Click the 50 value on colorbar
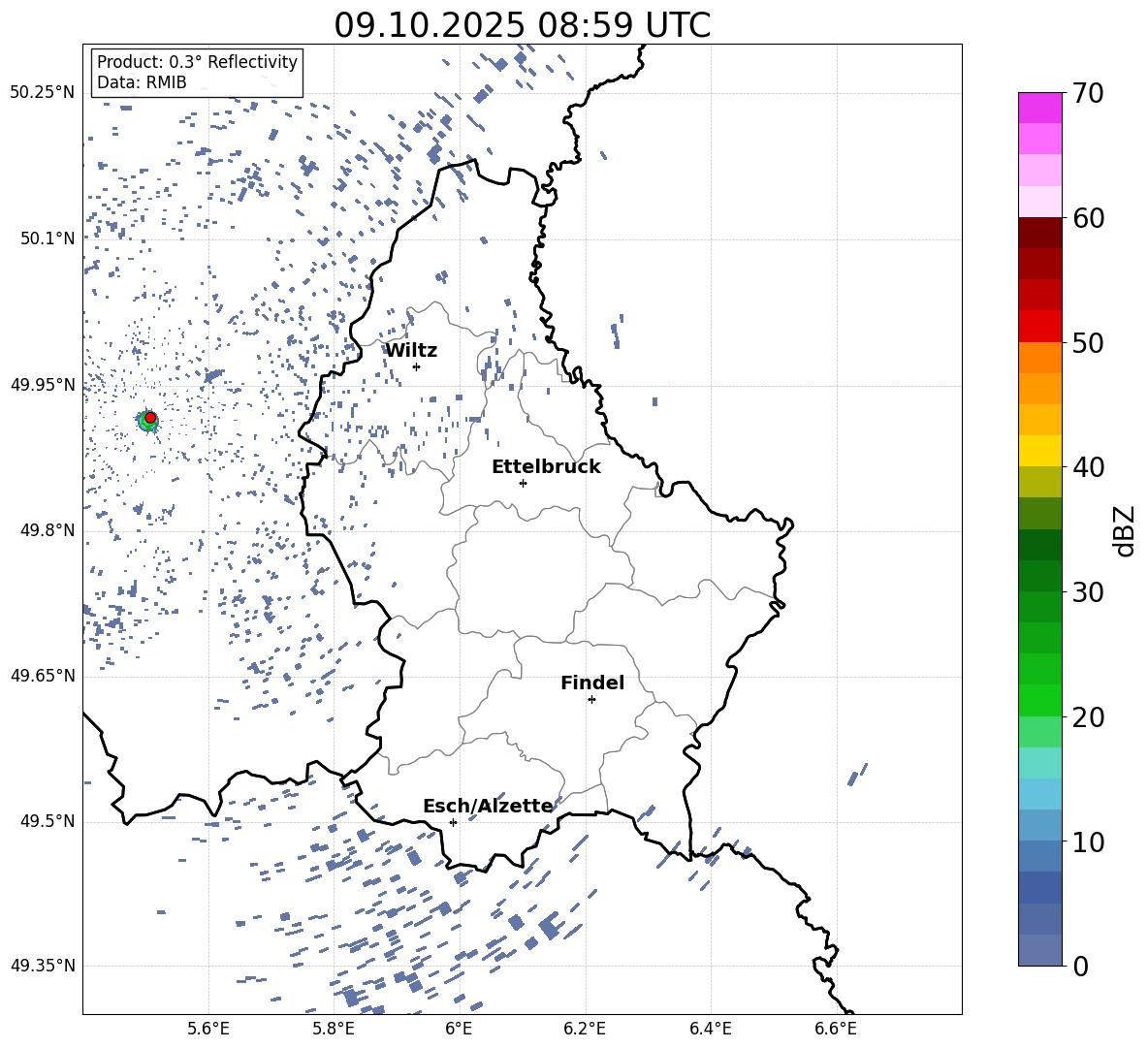 click(x=1087, y=342)
